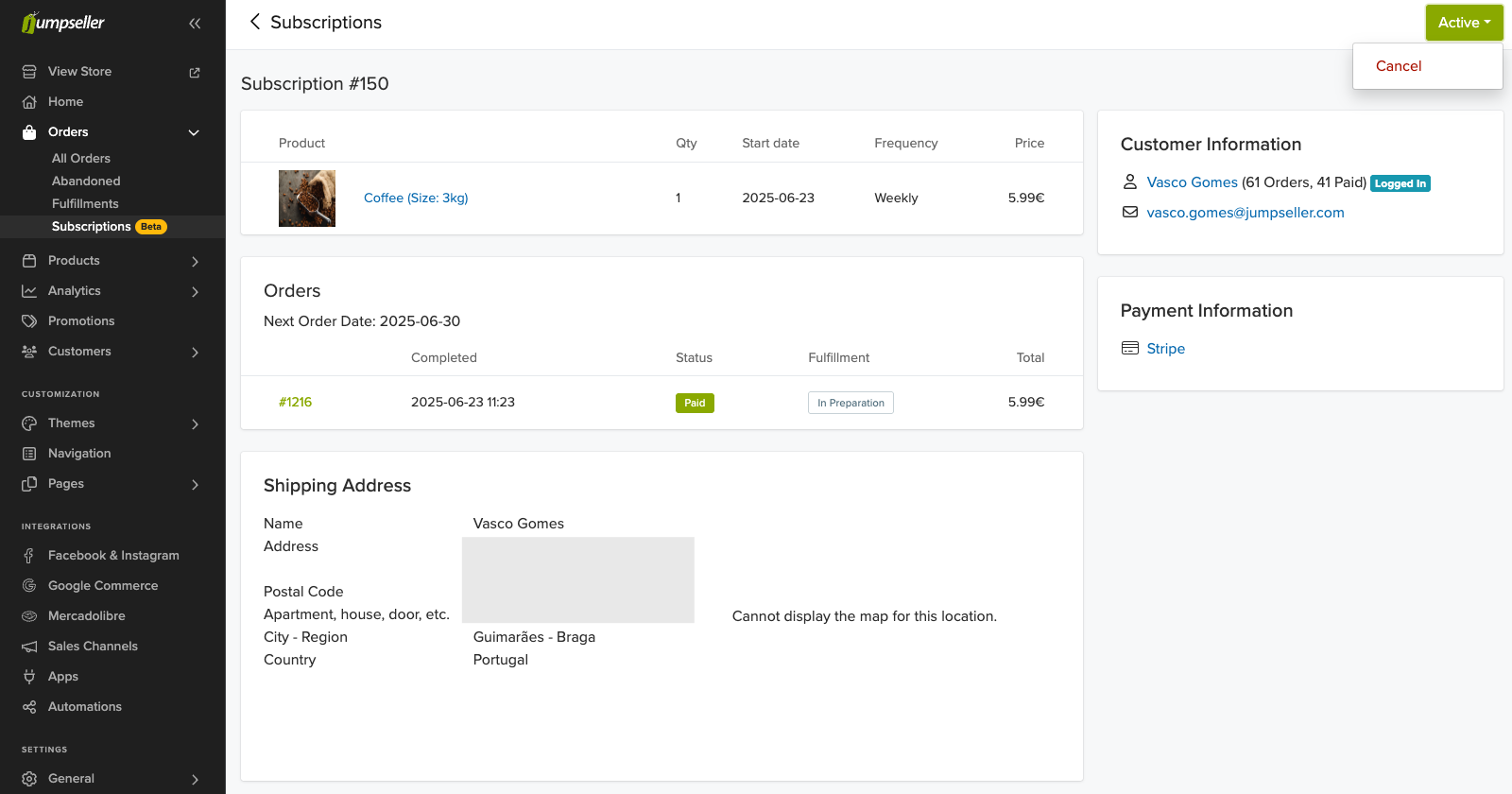Click the Cannot display the map message
This screenshot has height=794, width=1512.
click(865, 616)
